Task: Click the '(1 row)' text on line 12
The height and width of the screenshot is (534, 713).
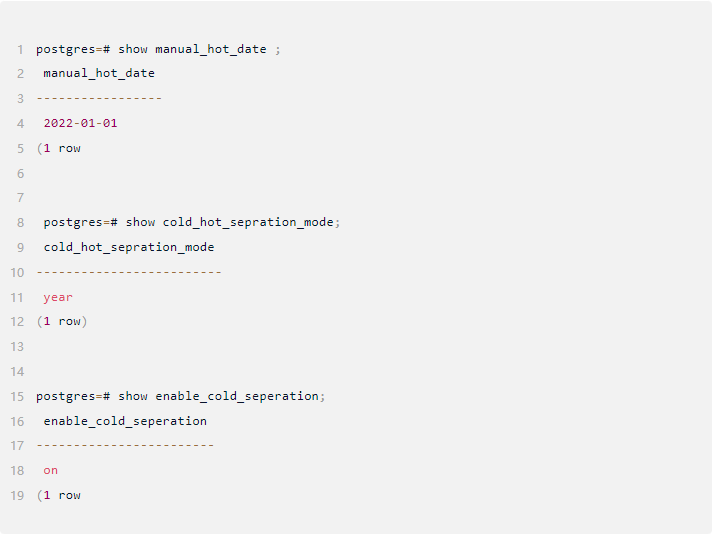Action: (x=62, y=321)
